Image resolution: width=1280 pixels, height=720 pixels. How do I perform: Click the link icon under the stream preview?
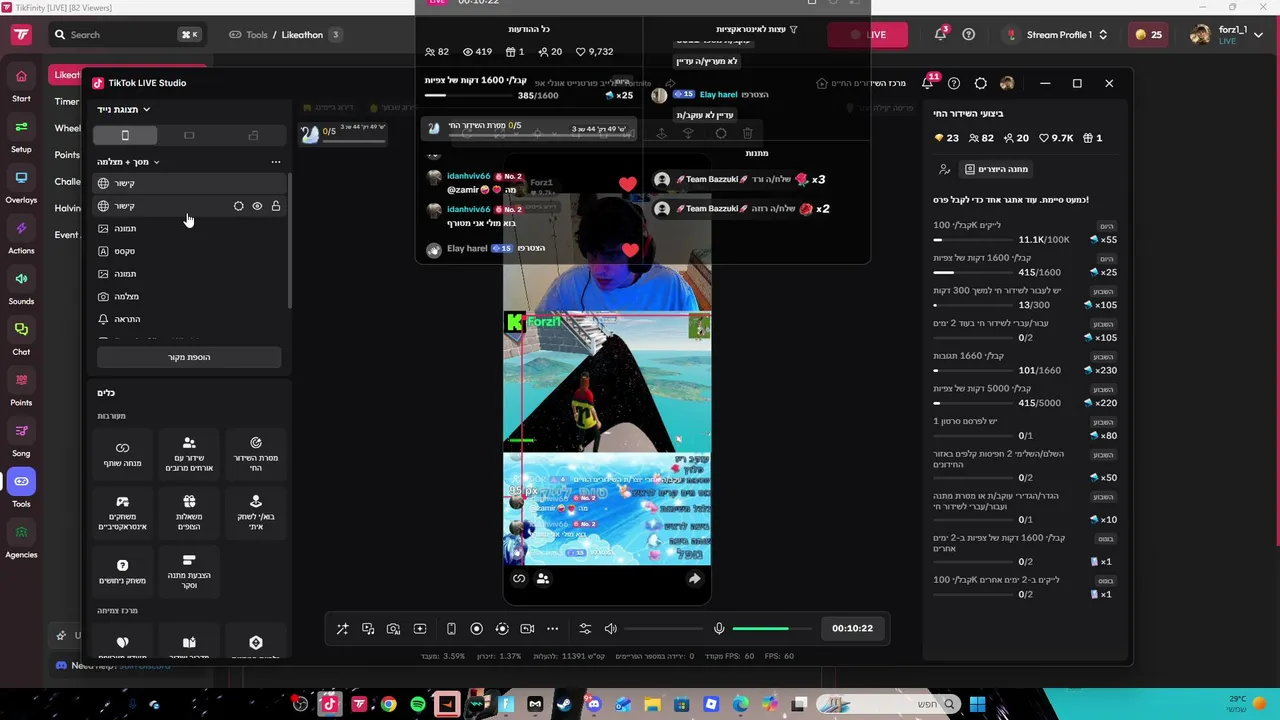pyautogui.click(x=519, y=578)
